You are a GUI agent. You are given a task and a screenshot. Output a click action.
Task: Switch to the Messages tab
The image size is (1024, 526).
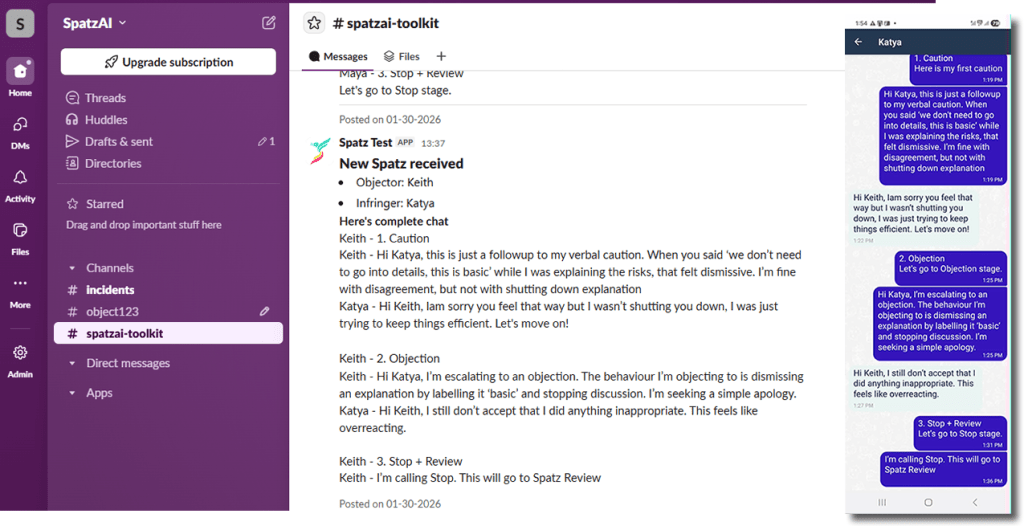pos(338,57)
